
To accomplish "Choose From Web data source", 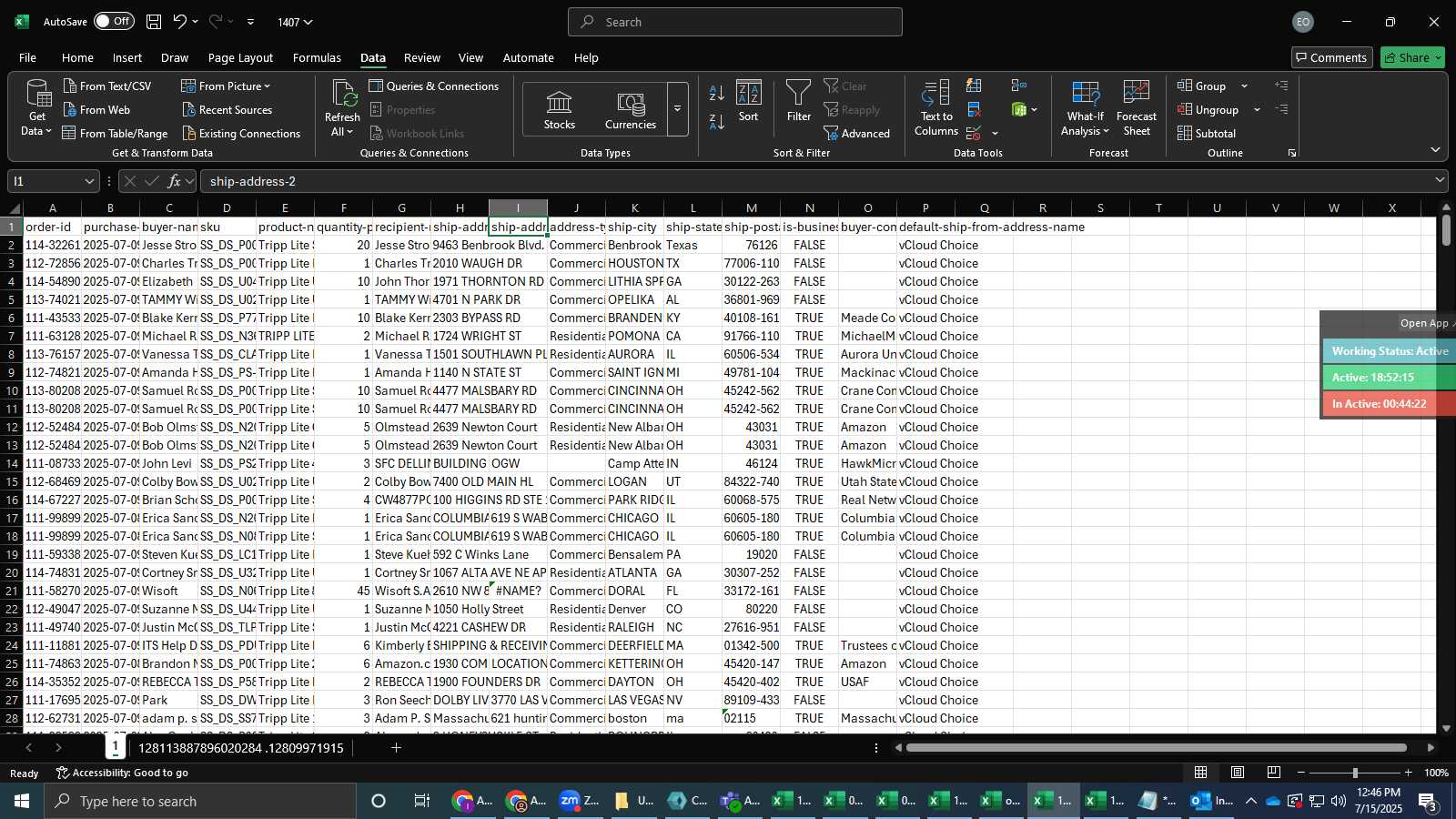I will pyautogui.click(x=96, y=109).
